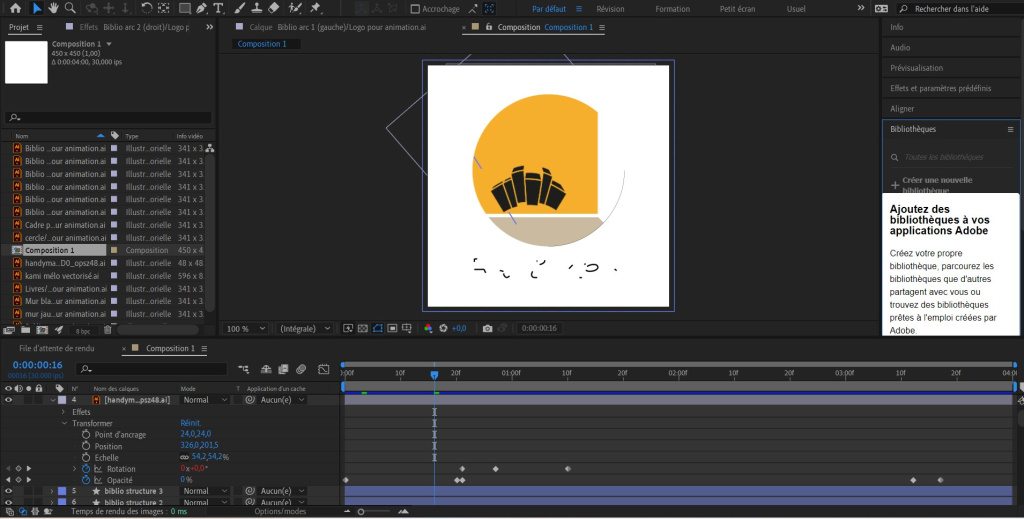Open the channel and color management icon
The width and height of the screenshot is (1024, 519).
click(x=428, y=328)
